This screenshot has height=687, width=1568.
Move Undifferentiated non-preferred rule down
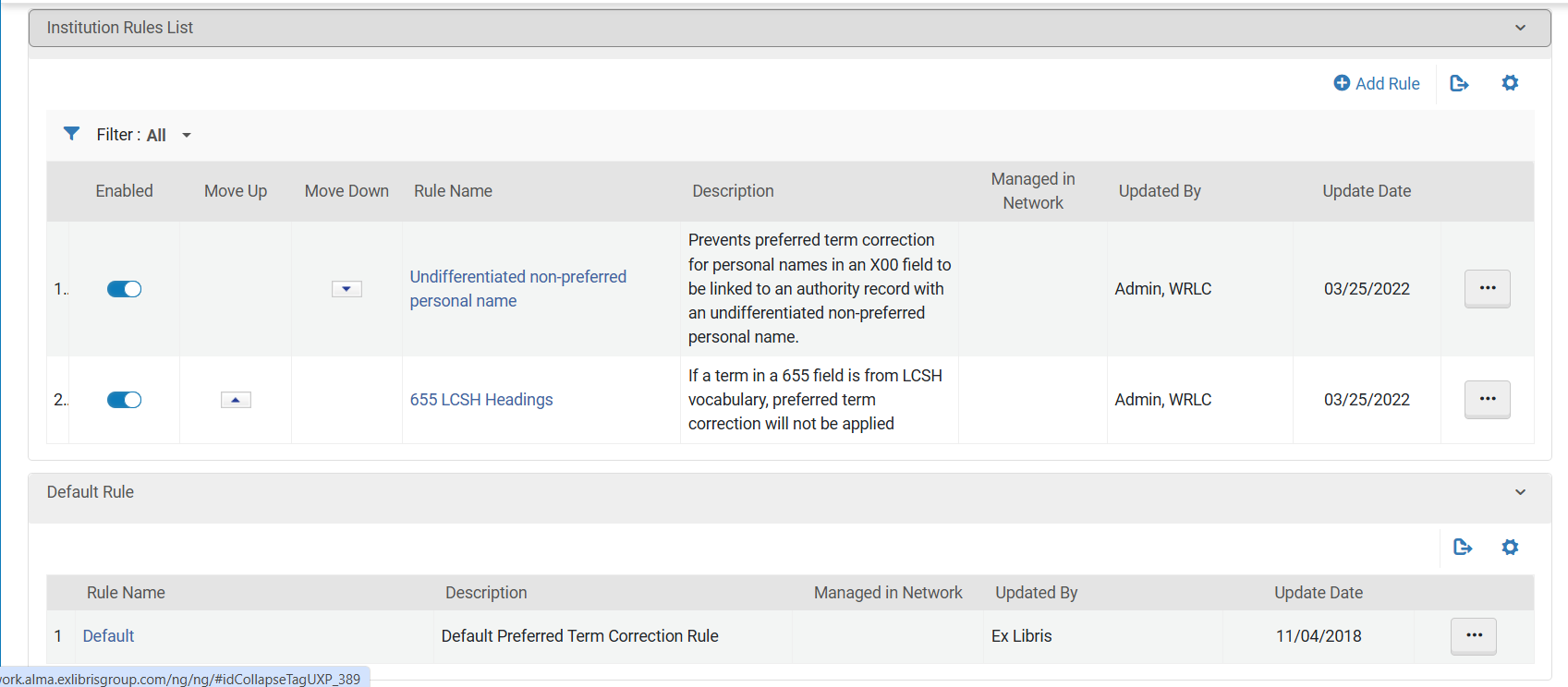346,289
